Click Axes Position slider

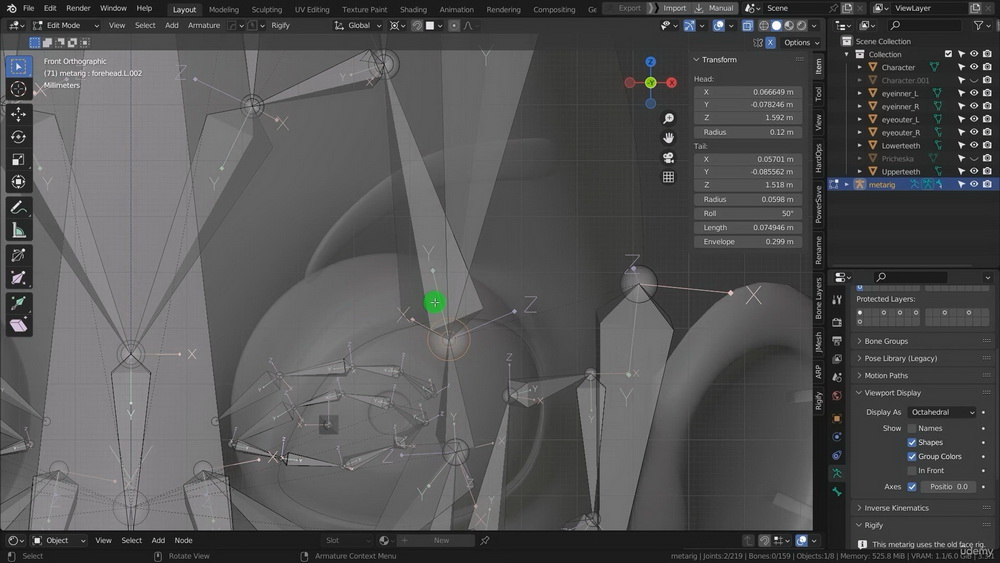coord(948,486)
